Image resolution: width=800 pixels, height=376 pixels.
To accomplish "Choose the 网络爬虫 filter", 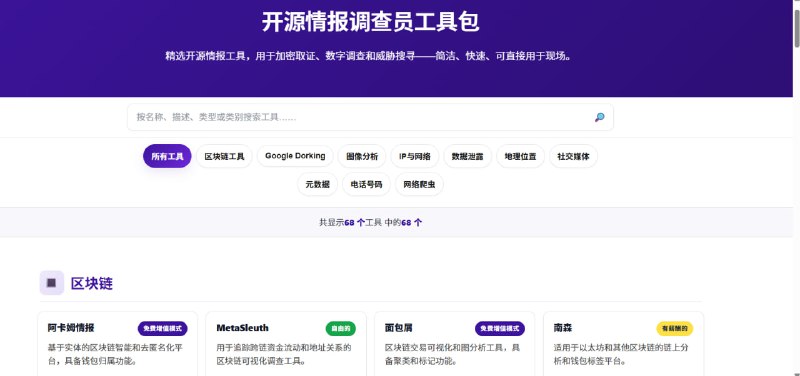I will tap(419, 184).
